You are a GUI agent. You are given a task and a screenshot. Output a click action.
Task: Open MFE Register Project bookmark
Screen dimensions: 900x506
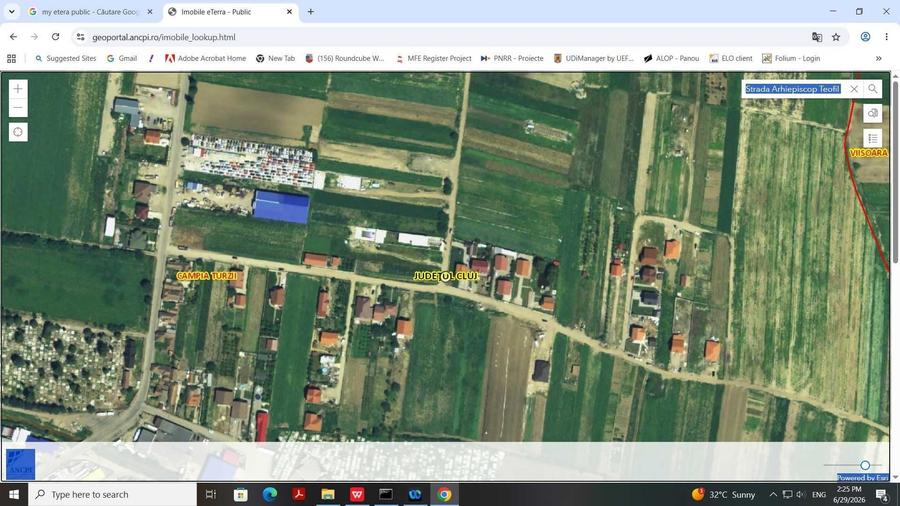click(x=433, y=59)
